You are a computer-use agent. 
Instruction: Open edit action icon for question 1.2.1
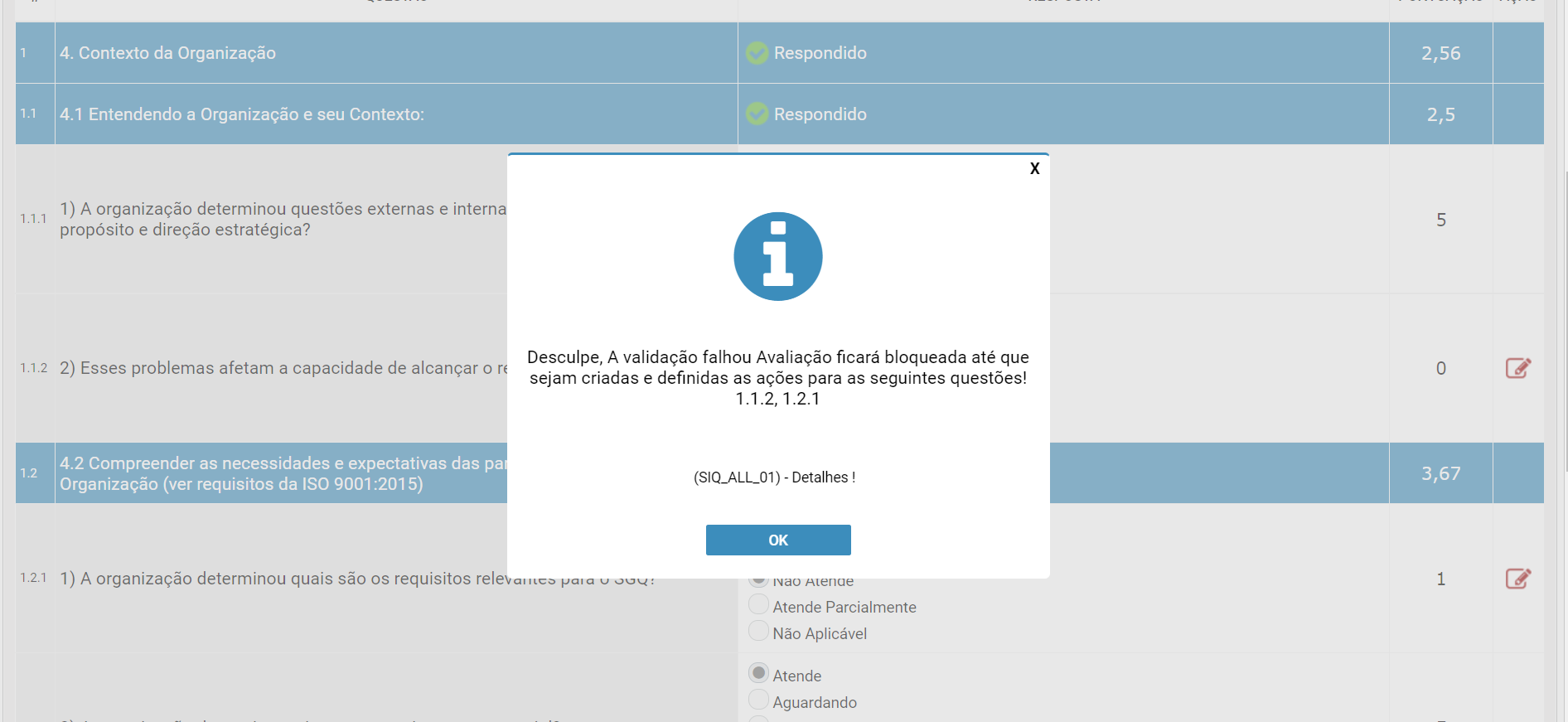[1517, 579]
